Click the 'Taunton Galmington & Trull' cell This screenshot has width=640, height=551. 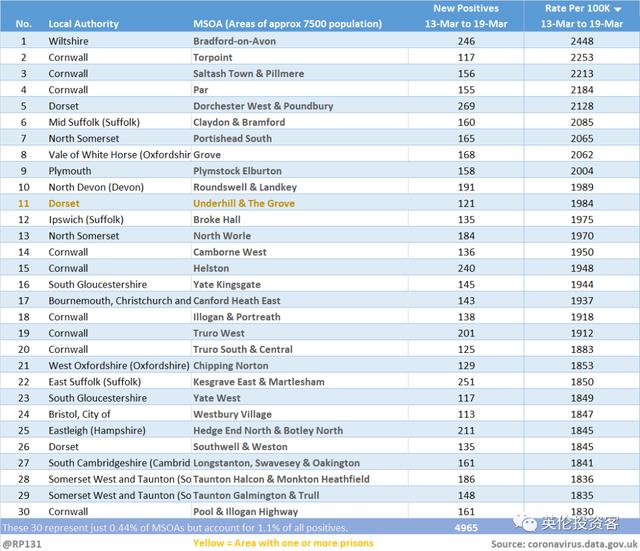pos(256,495)
